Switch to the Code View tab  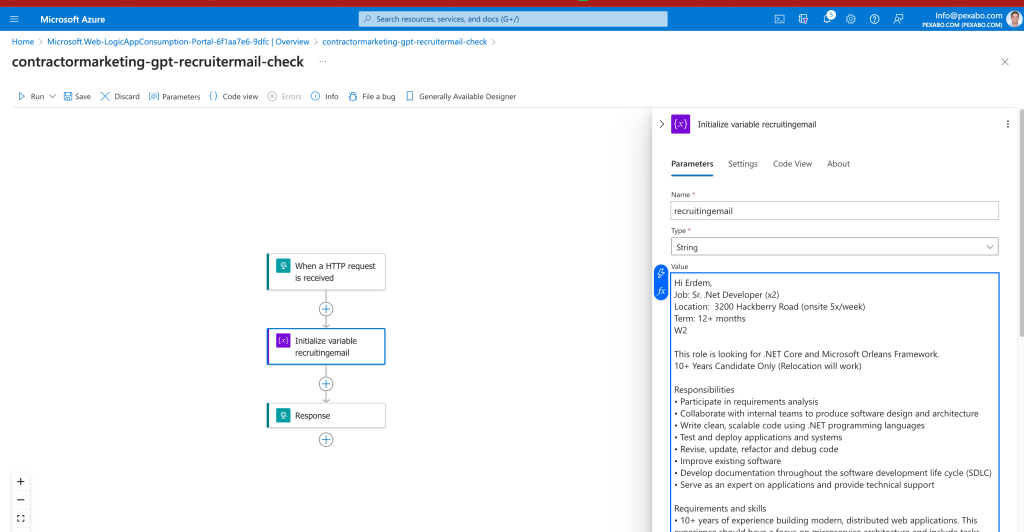tap(792, 164)
